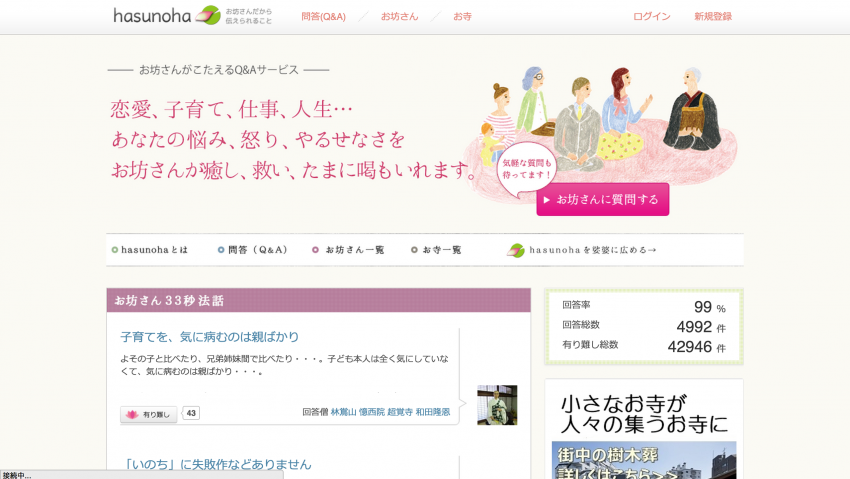
Task: Click the play arrow on お坊さんに質問する
Action: pyautogui.click(x=547, y=200)
